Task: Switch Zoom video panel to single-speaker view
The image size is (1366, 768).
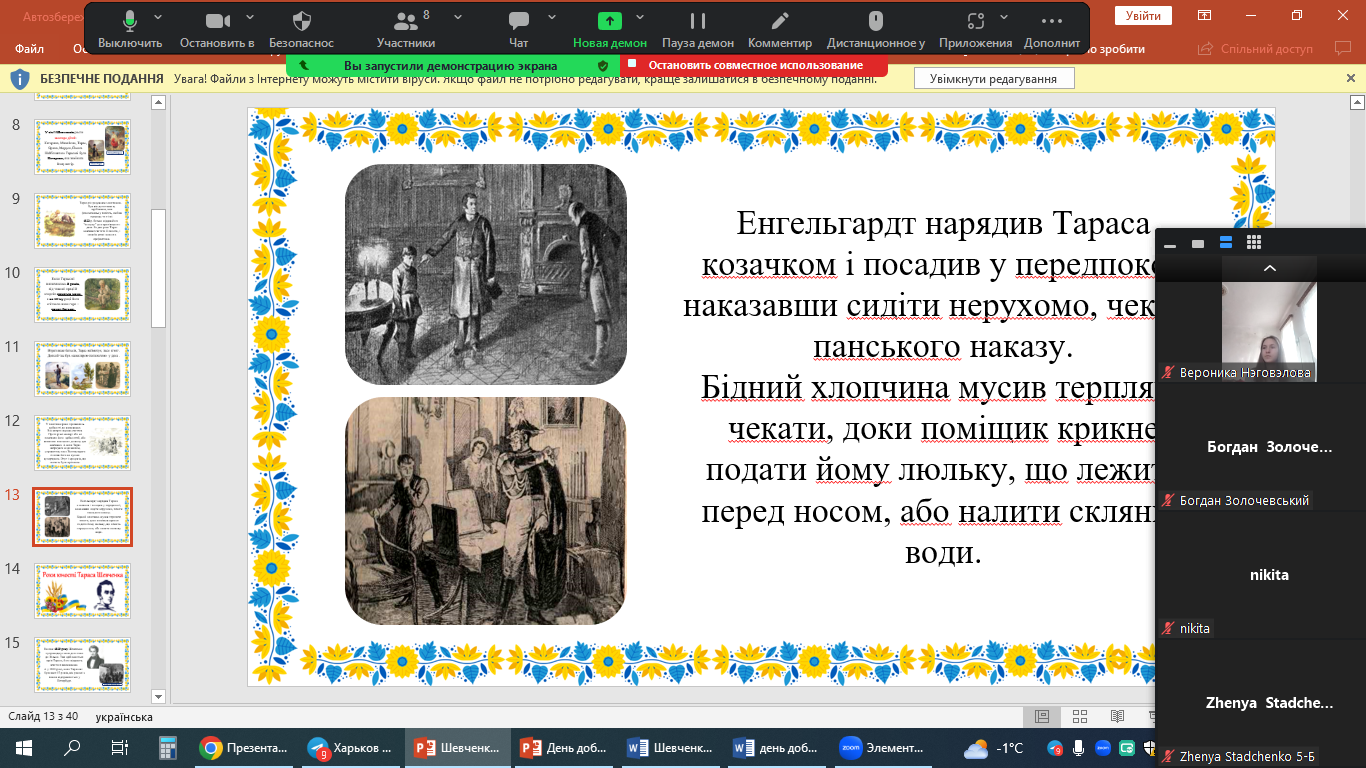Action: [x=1197, y=243]
